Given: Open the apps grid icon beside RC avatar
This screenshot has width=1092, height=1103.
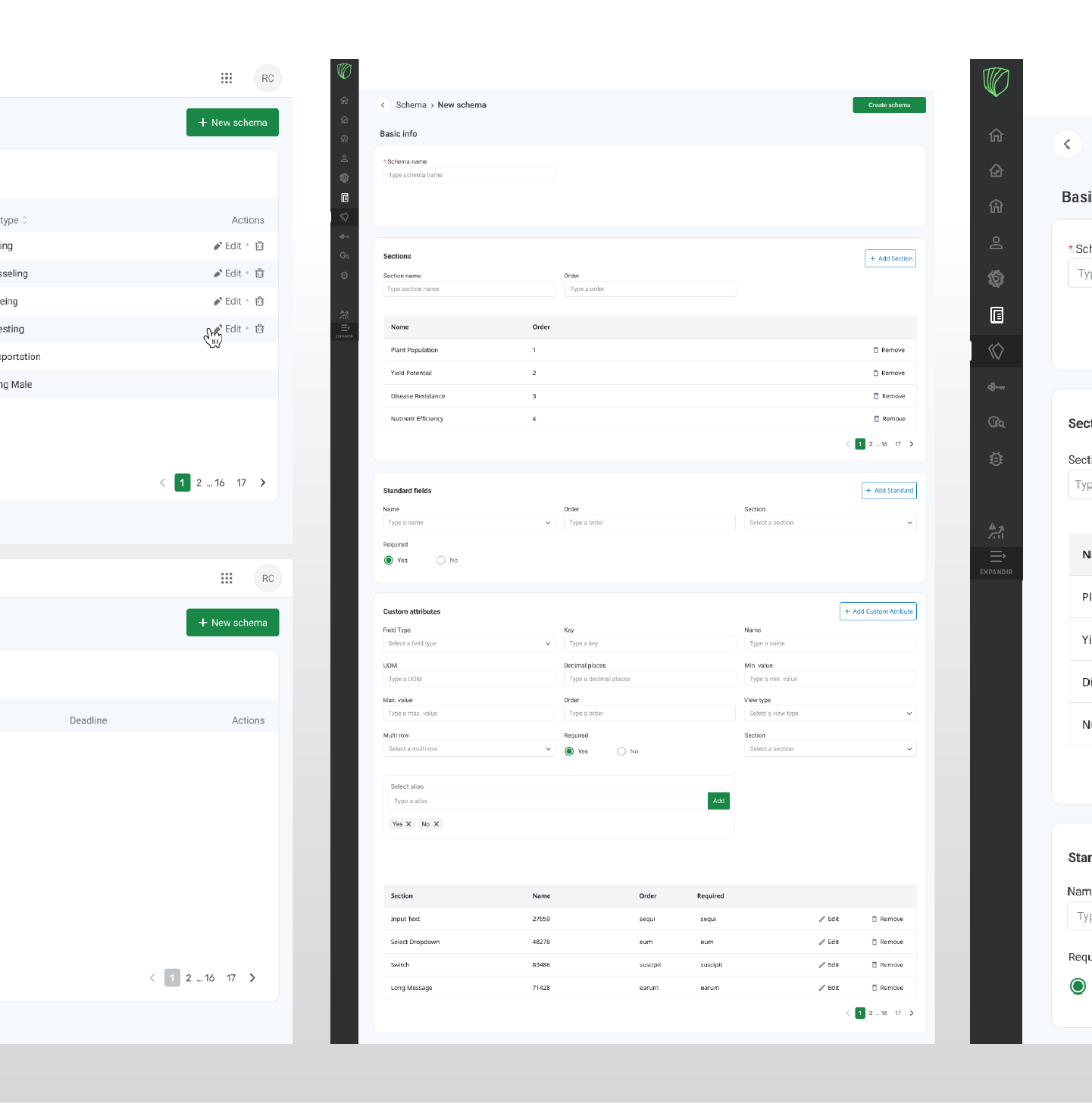Looking at the screenshot, I should click(x=226, y=78).
